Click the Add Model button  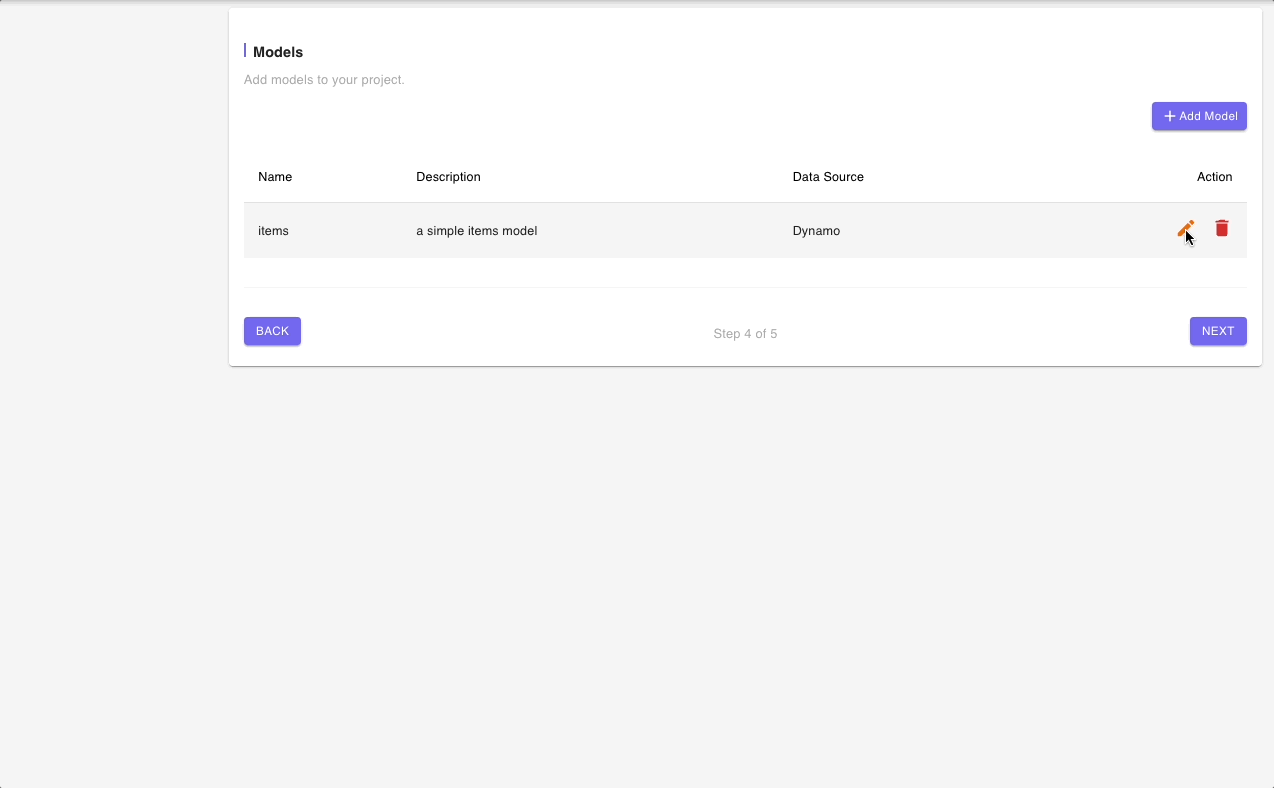click(1199, 116)
